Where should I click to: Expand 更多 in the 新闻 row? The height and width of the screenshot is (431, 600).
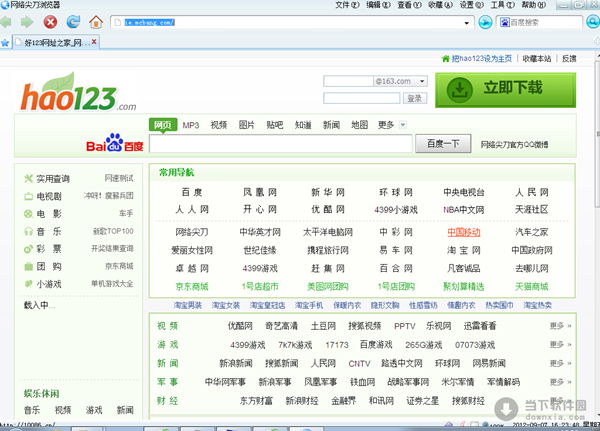click(x=561, y=363)
